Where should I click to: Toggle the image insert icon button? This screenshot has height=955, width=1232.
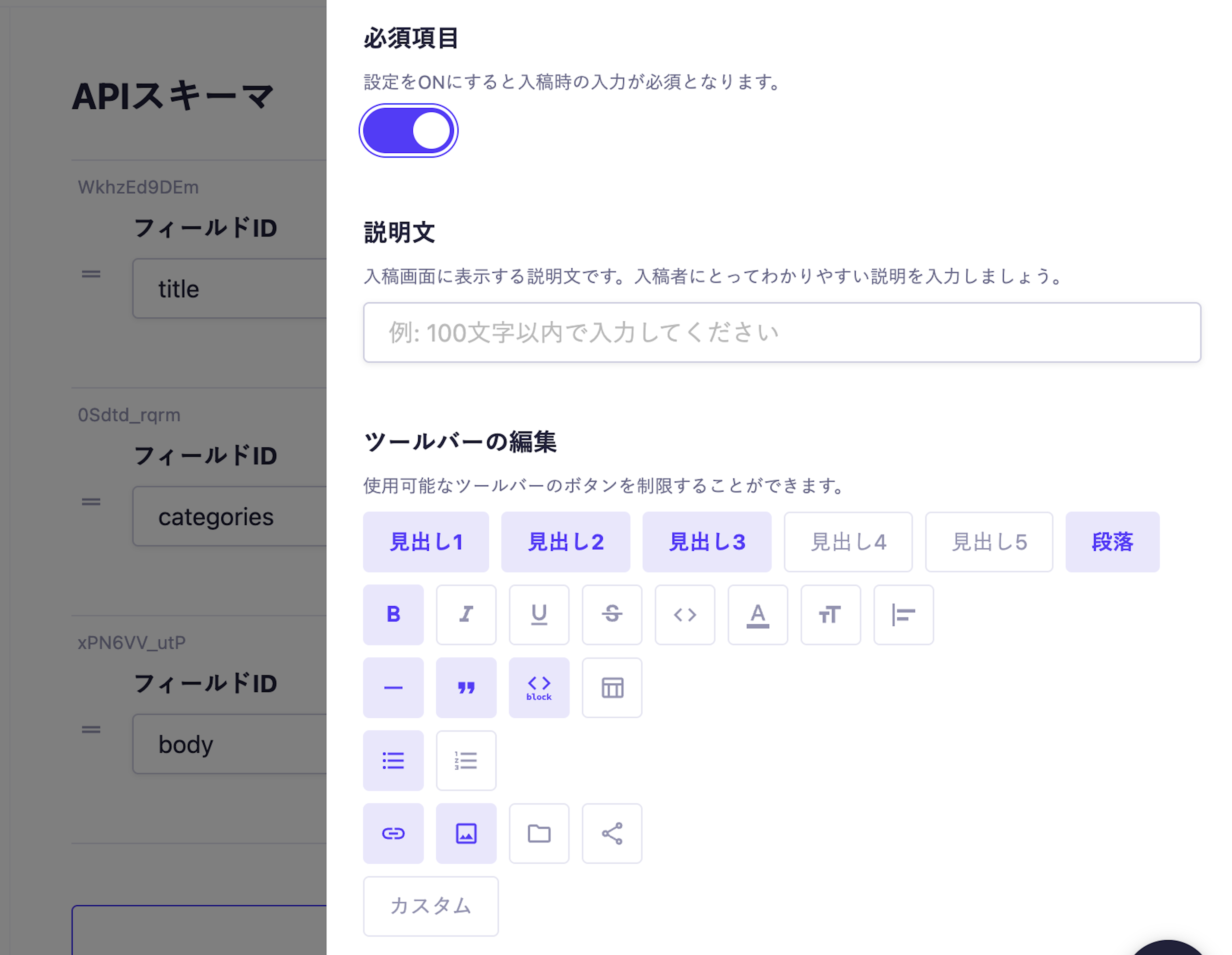tap(466, 833)
